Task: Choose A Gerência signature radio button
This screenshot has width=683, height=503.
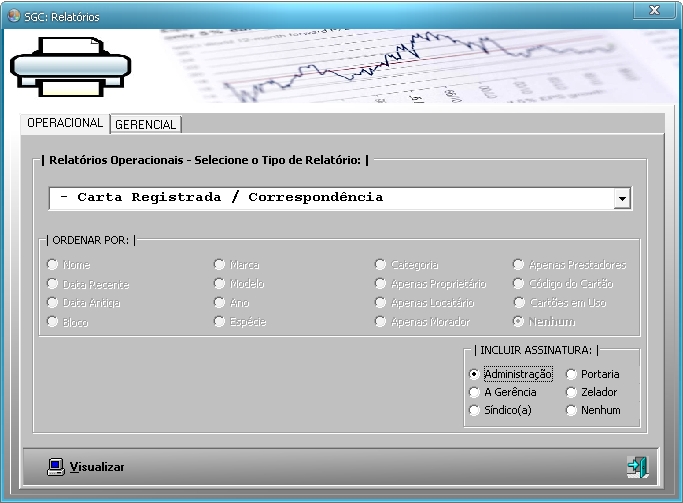Action: [474, 392]
